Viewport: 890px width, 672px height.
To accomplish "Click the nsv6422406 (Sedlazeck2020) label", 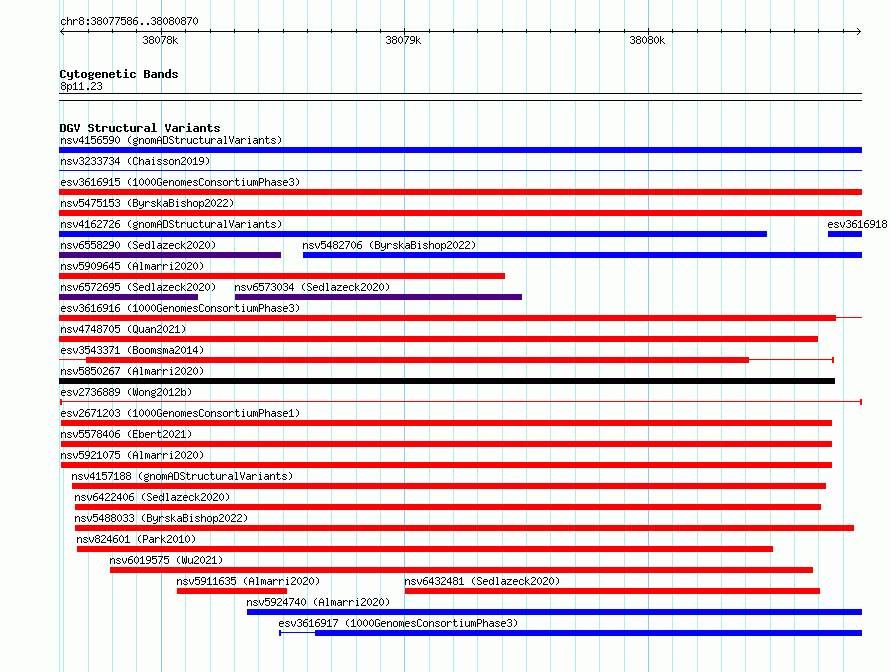I will (152, 497).
